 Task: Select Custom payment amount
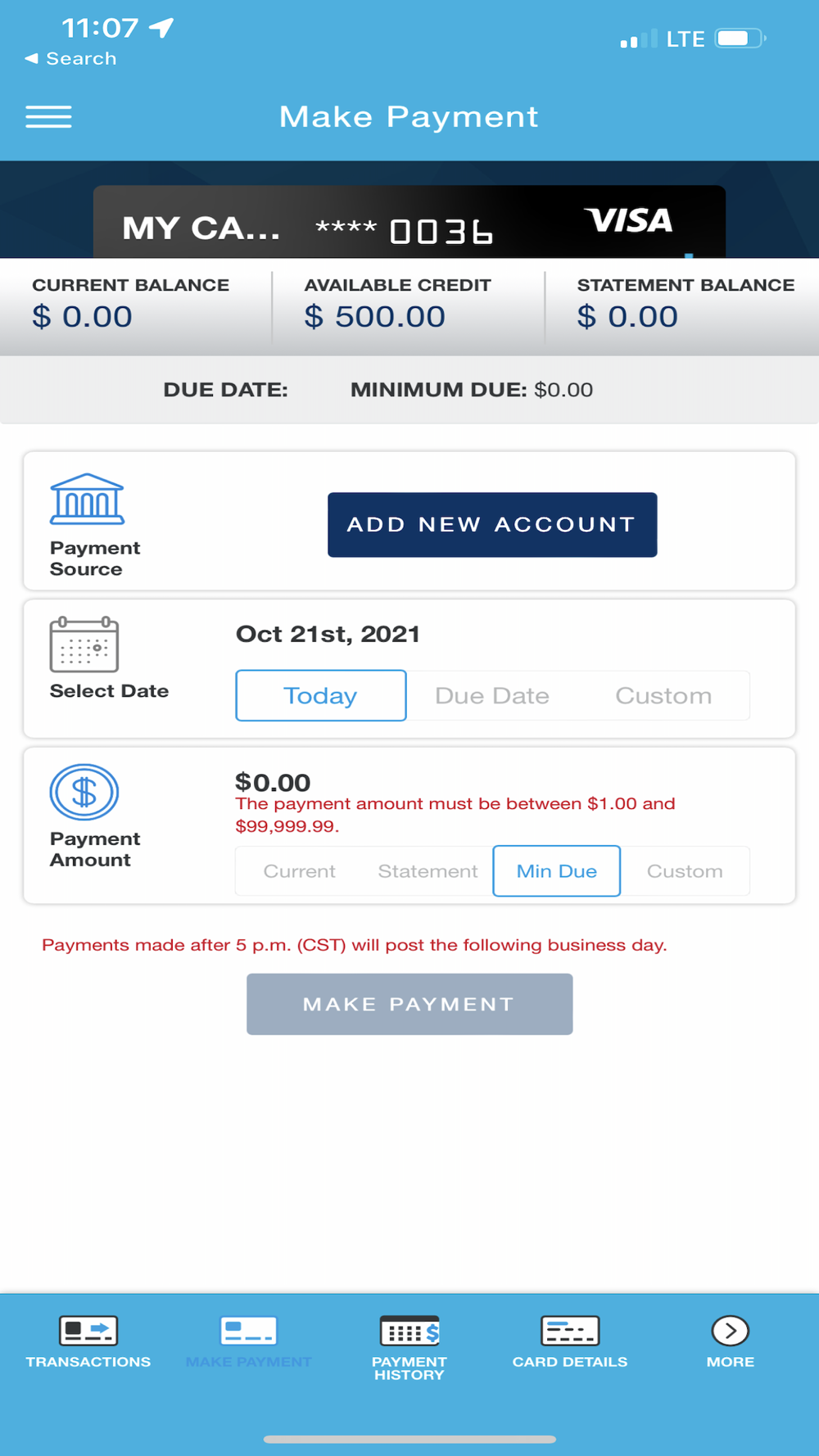tap(685, 871)
